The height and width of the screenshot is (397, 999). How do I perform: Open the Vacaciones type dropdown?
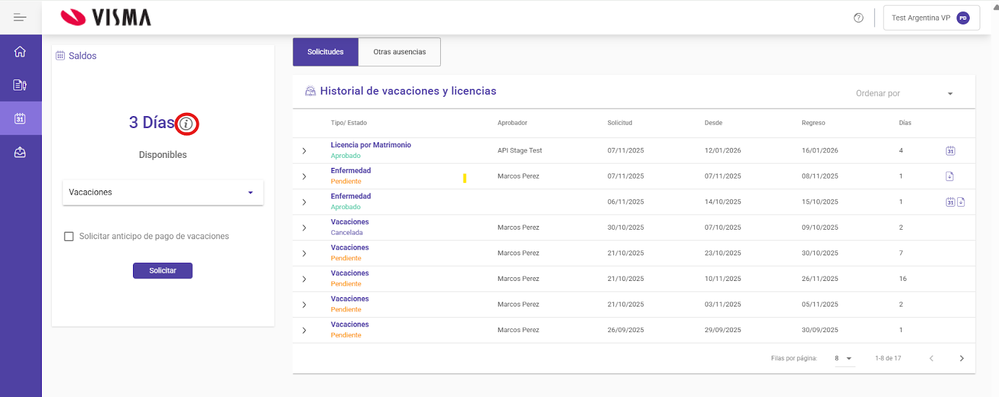(163, 192)
